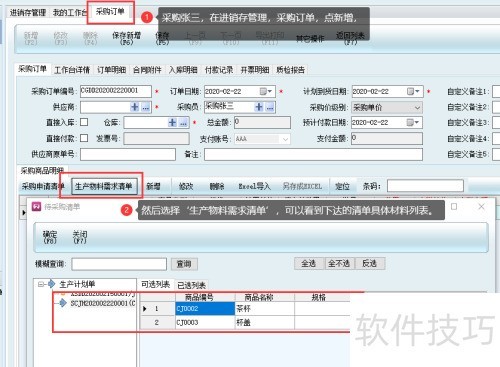This screenshot has width=500, height=367.
Task: Click 保存新增 (F6) toolbar button
Action: (x=126, y=38)
